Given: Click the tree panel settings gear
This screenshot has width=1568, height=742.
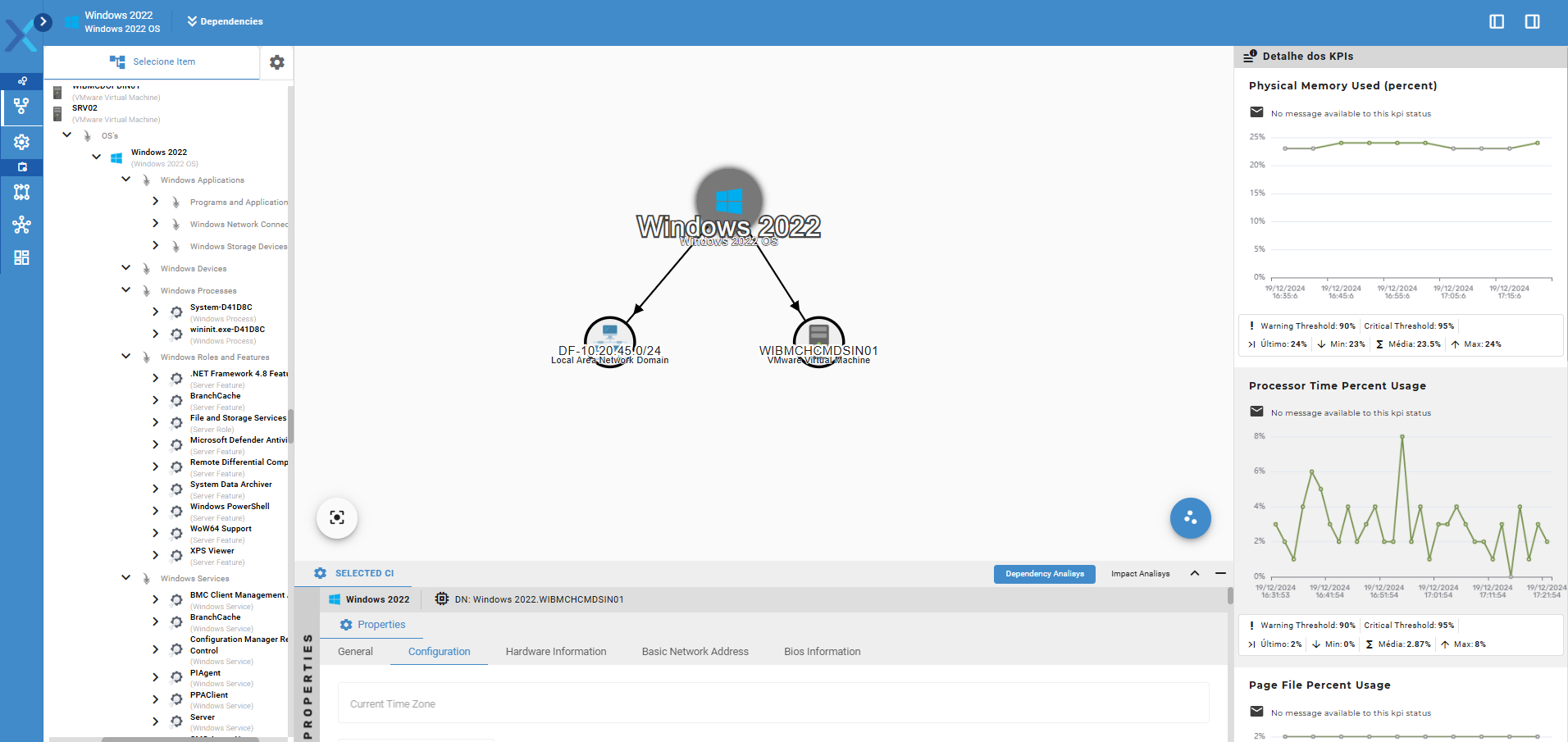Looking at the screenshot, I should pos(277,62).
